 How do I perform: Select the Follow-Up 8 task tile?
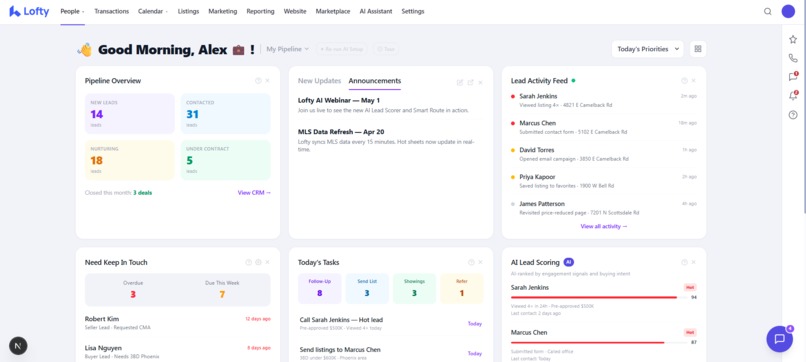coord(320,288)
